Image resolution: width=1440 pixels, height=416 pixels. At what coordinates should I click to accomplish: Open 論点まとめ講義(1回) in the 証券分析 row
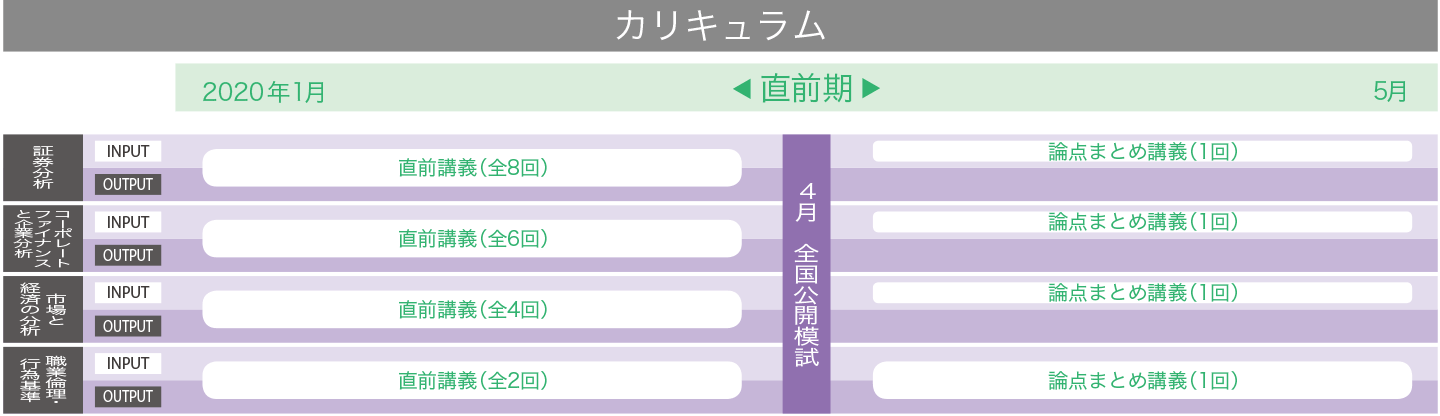tap(1142, 151)
